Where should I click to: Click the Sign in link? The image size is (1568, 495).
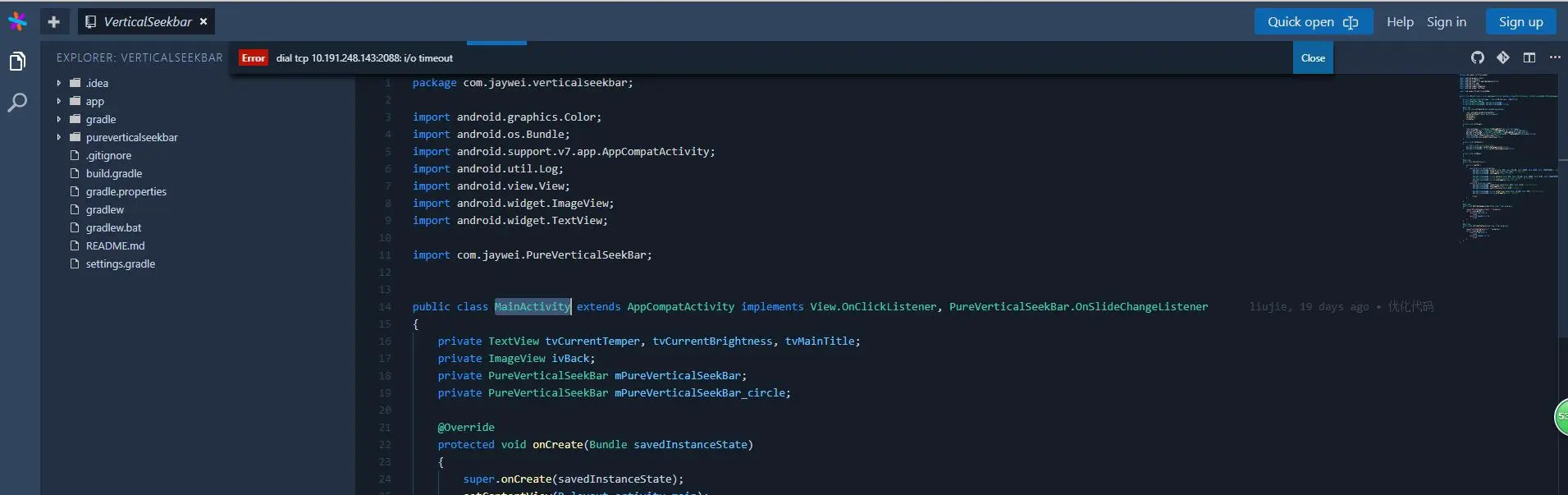click(x=1446, y=22)
